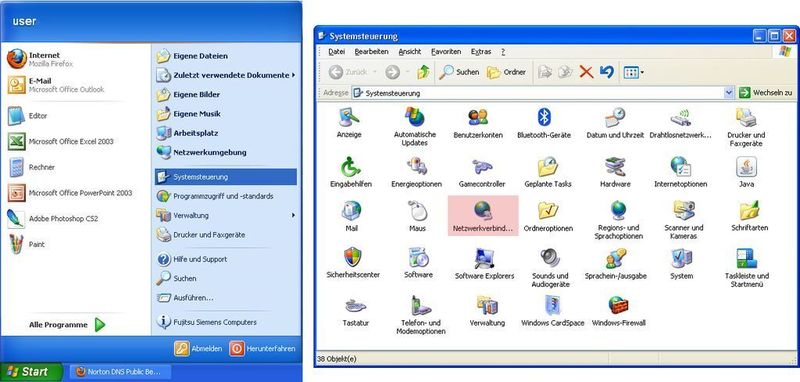Open Windows CardSpace icon

point(553,311)
